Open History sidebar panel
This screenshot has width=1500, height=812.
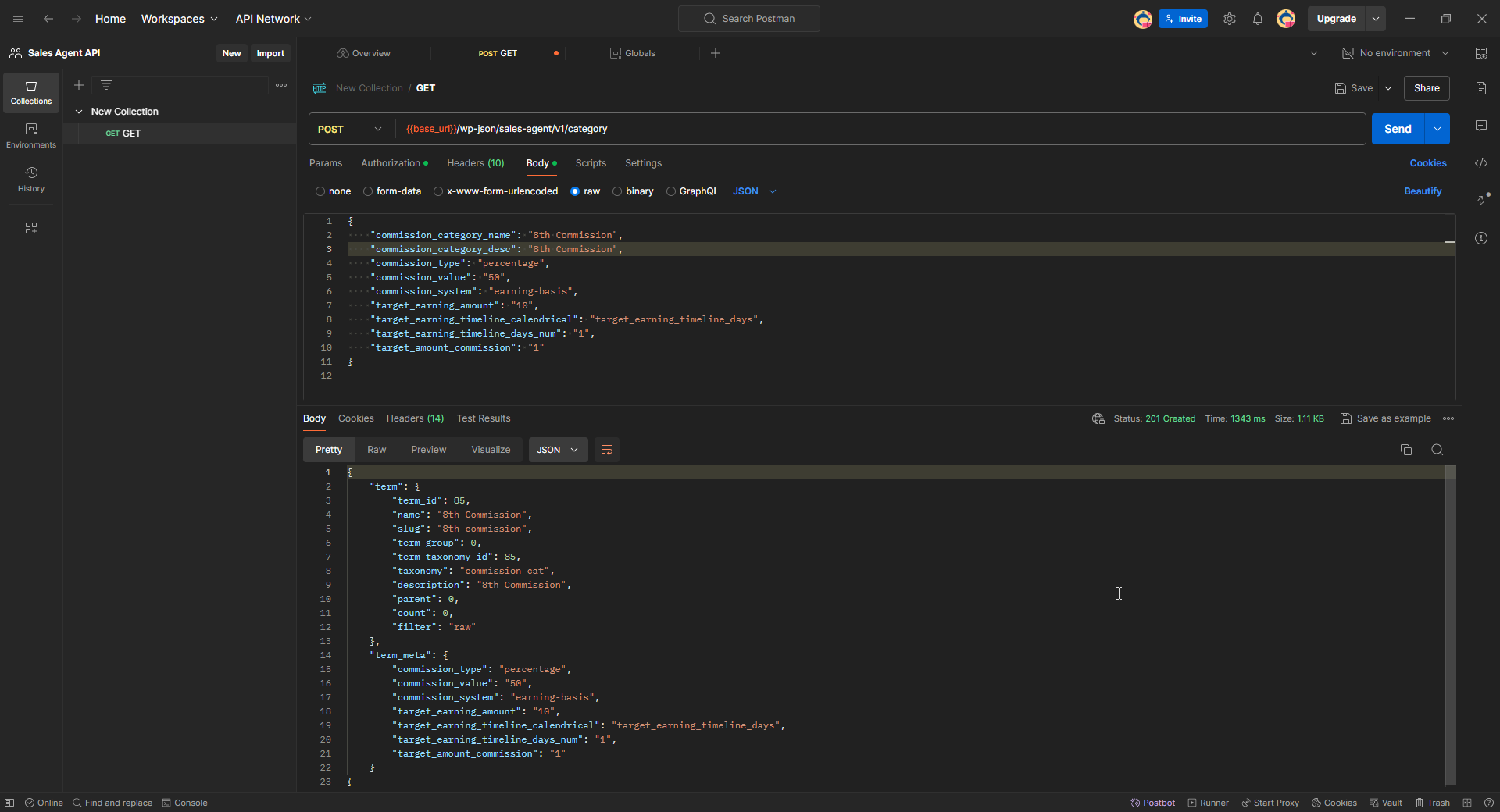pos(31,180)
